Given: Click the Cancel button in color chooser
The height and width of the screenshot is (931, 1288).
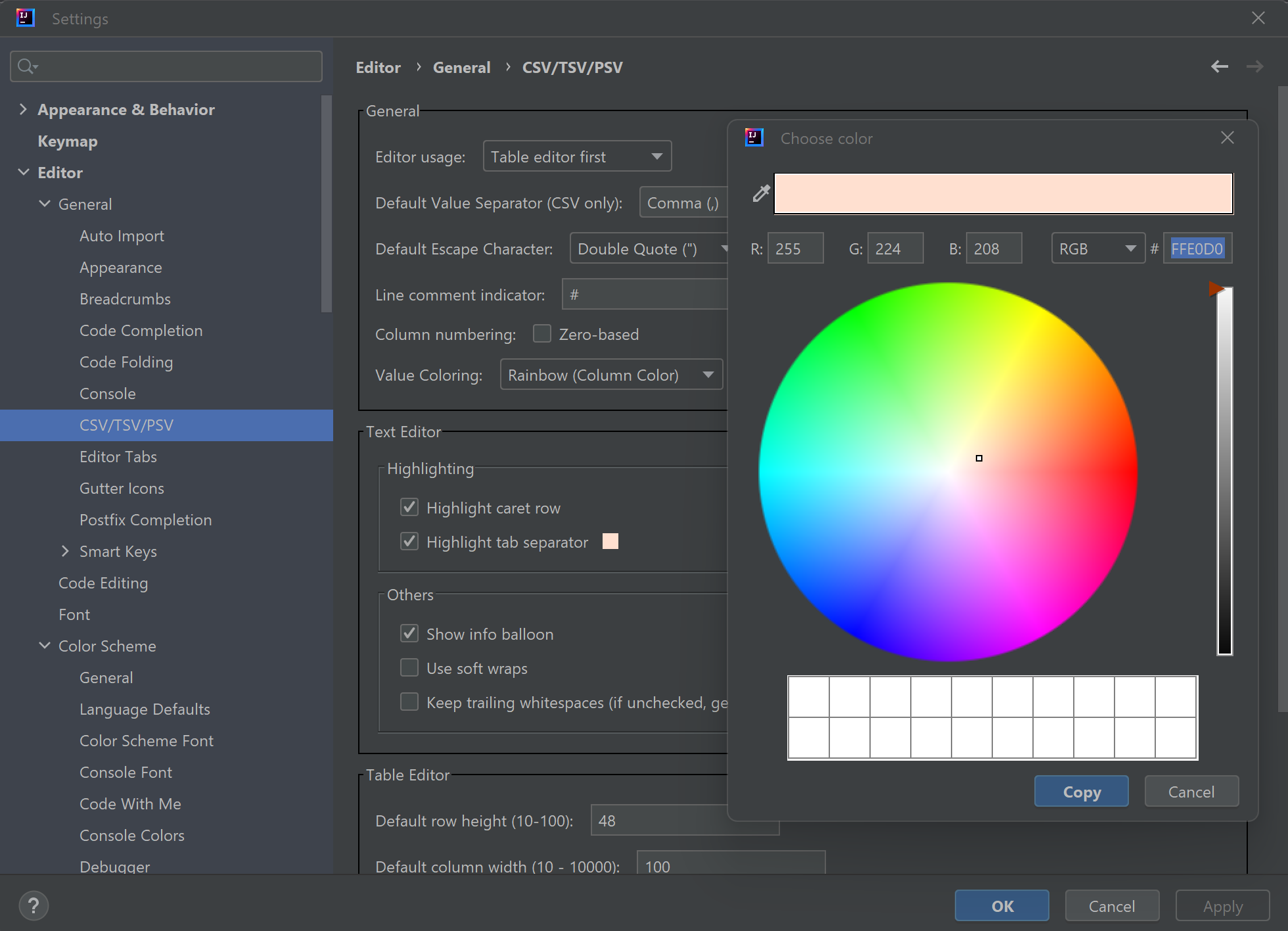Looking at the screenshot, I should pos(1192,791).
